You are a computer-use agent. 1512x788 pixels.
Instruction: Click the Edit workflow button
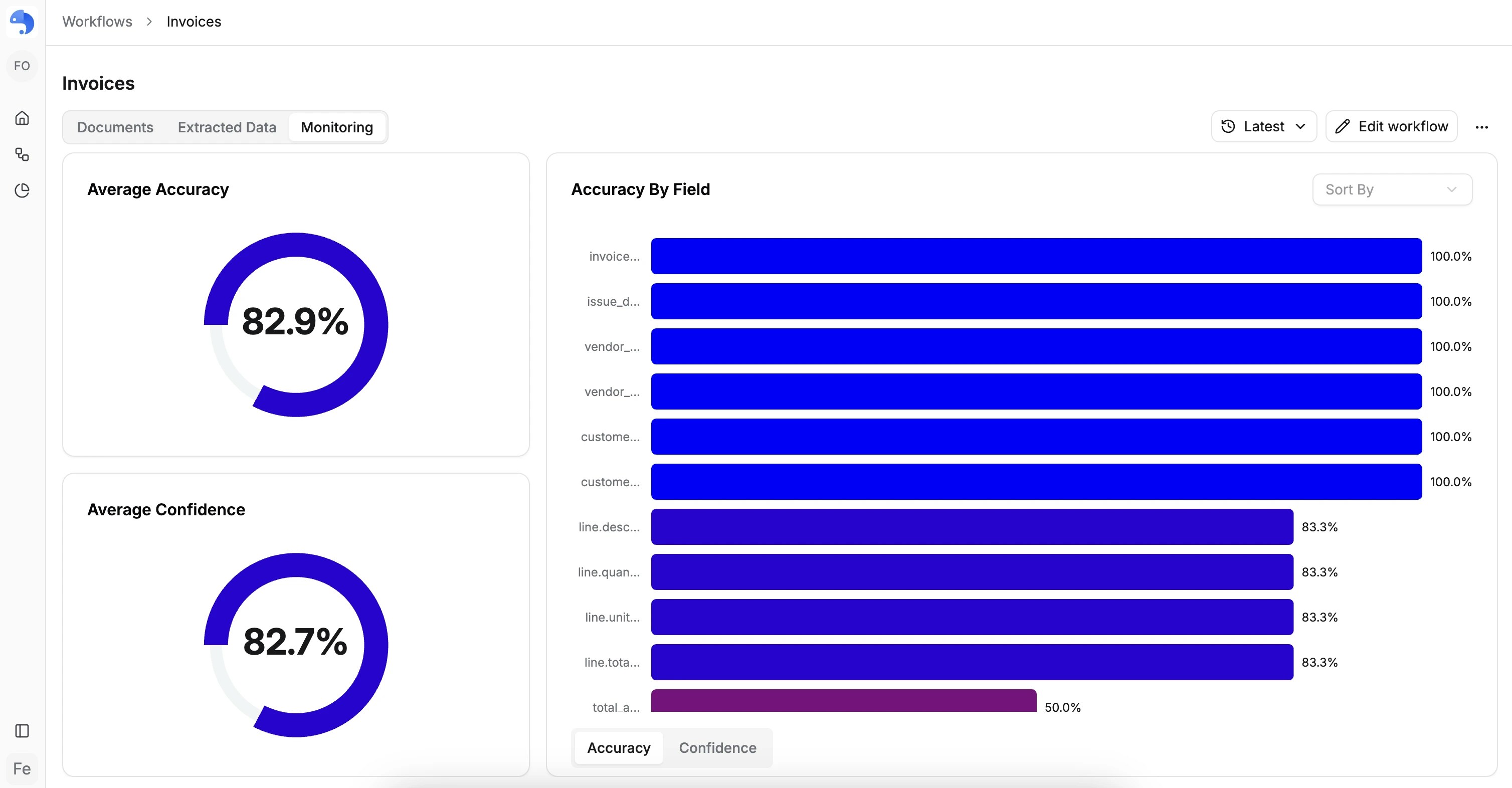[x=1391, y=125]
